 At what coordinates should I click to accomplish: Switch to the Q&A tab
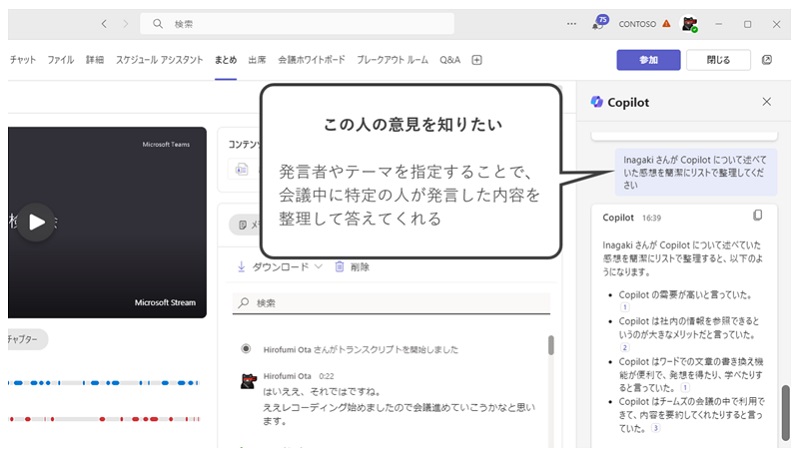pos(450,60)
